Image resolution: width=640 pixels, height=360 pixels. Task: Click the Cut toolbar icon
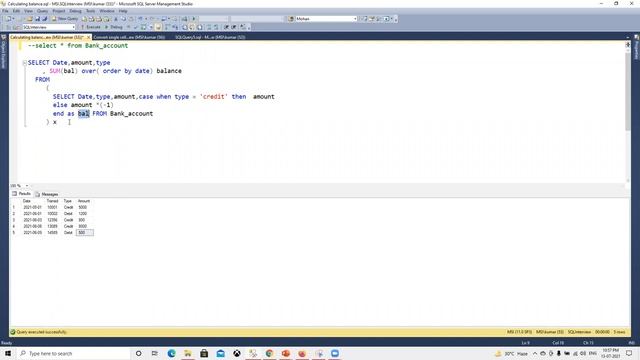116,19
